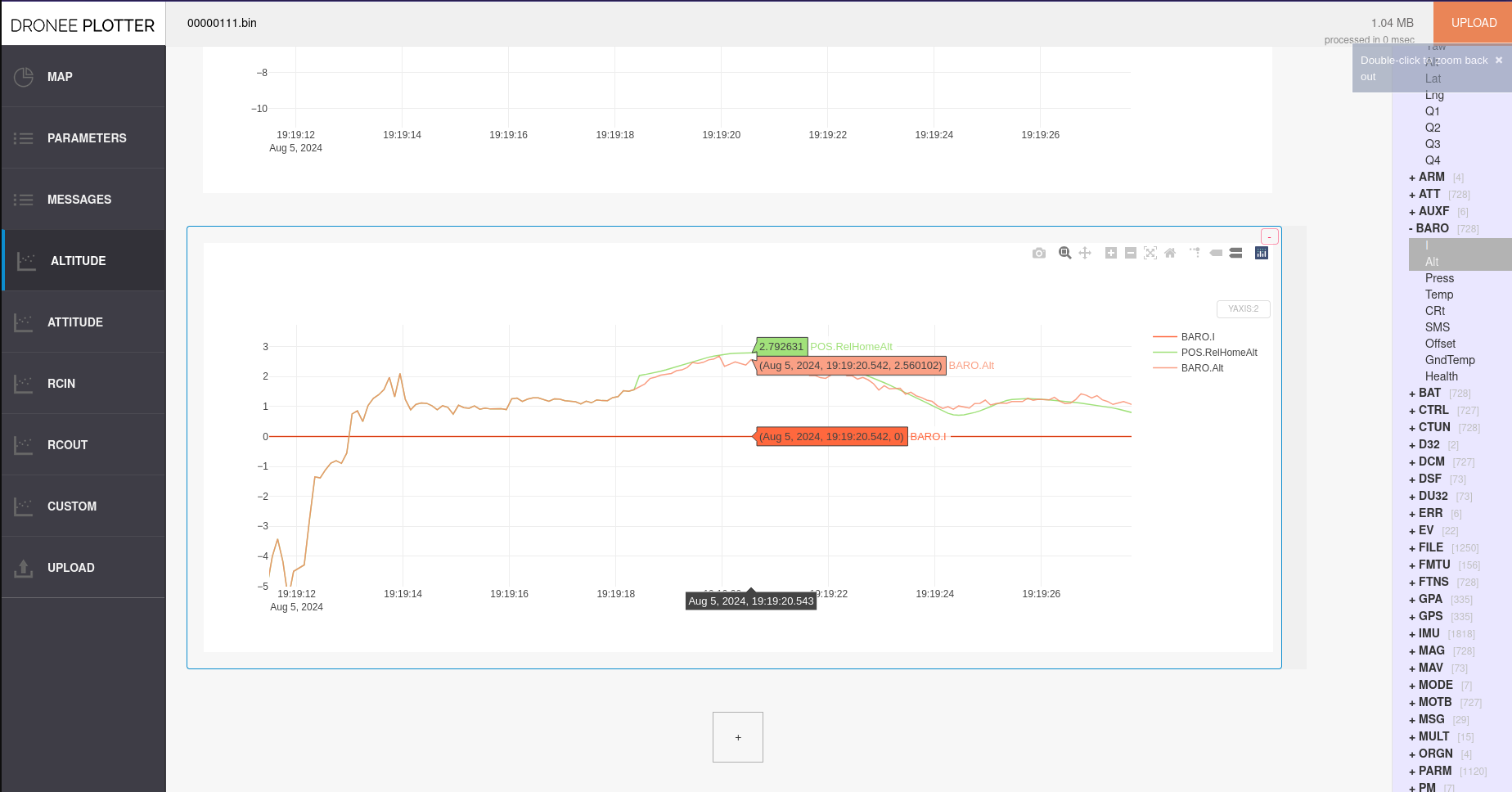This screenshot has width=1512, height=792.
Task: Open the dark blue chart studio icon
Action: [x=1261, y=253]
